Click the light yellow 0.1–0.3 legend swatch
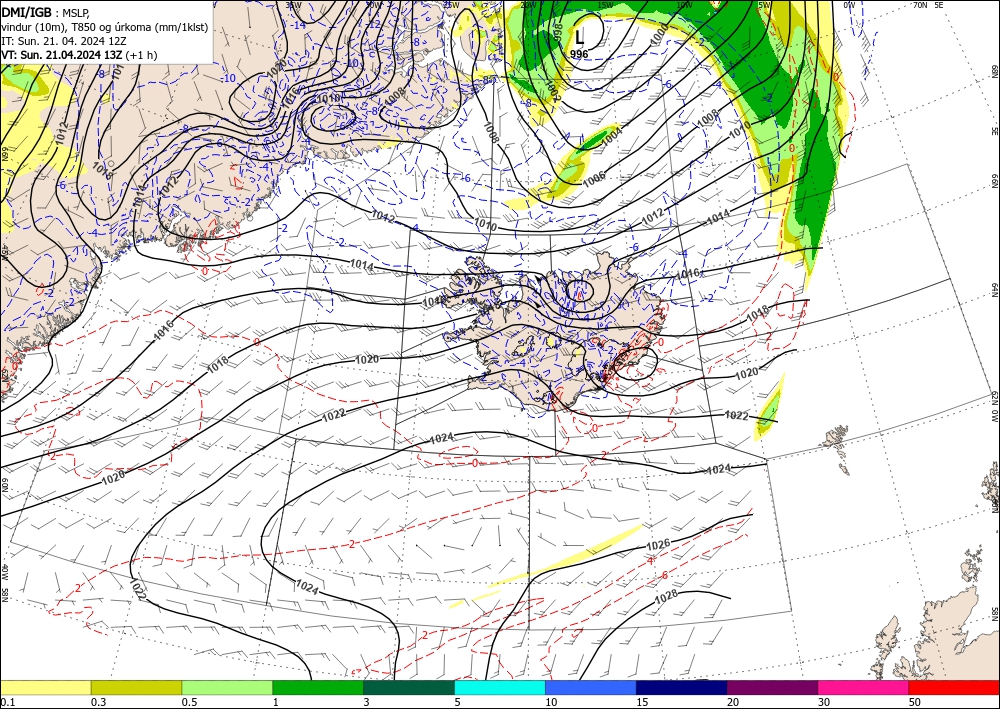This screenshot has height=709, width=1000. click(x=45, y=687)
